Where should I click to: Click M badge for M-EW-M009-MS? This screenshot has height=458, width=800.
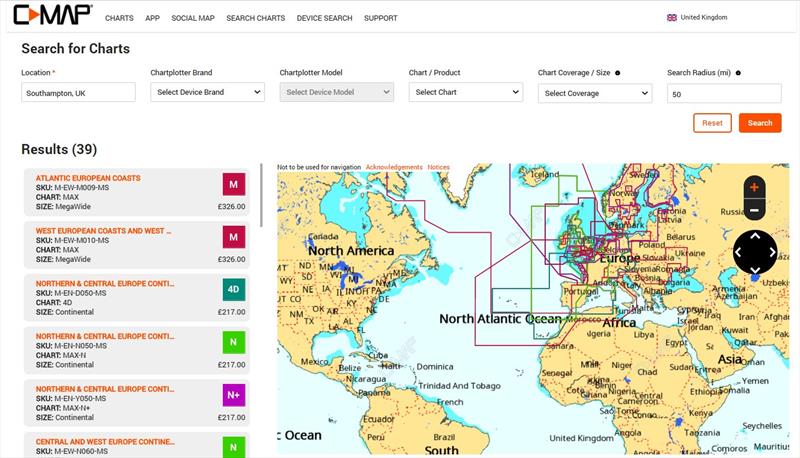coord(234,185)
